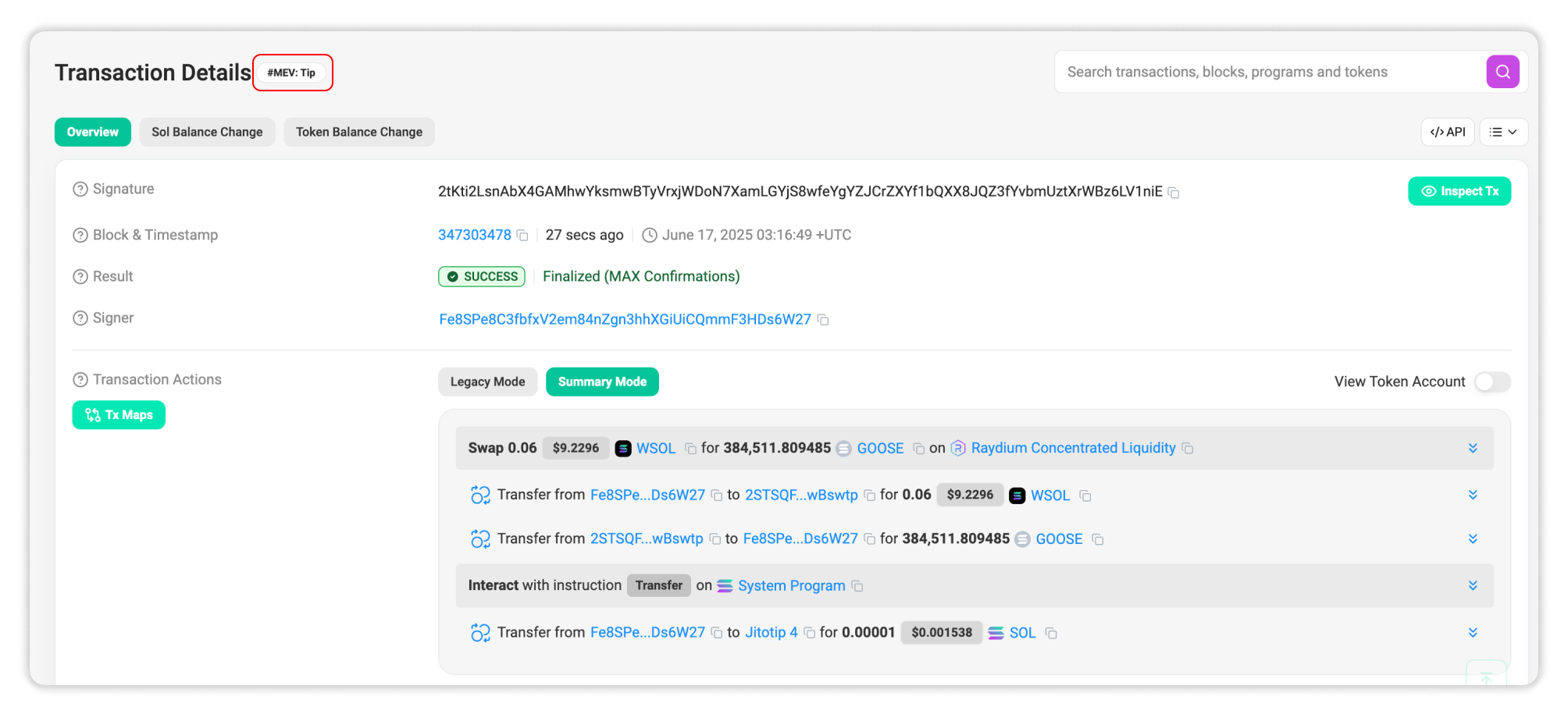Copy the signer address
The image size is (1568, 718).
pos(823,320)
